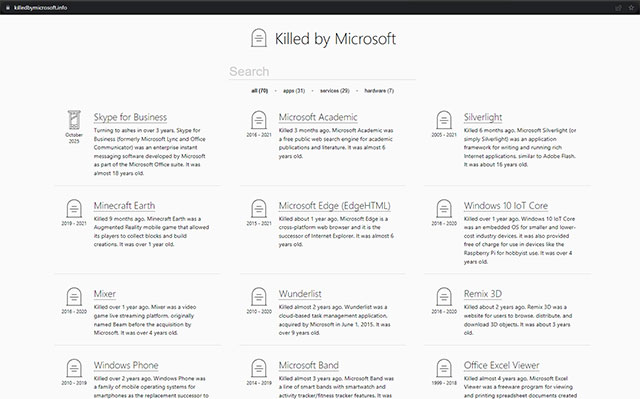This screenshot has height=399, width=640.
Task: Click the 2010 - 2020 dates under Wunderlist
Action: pos(259,311)
